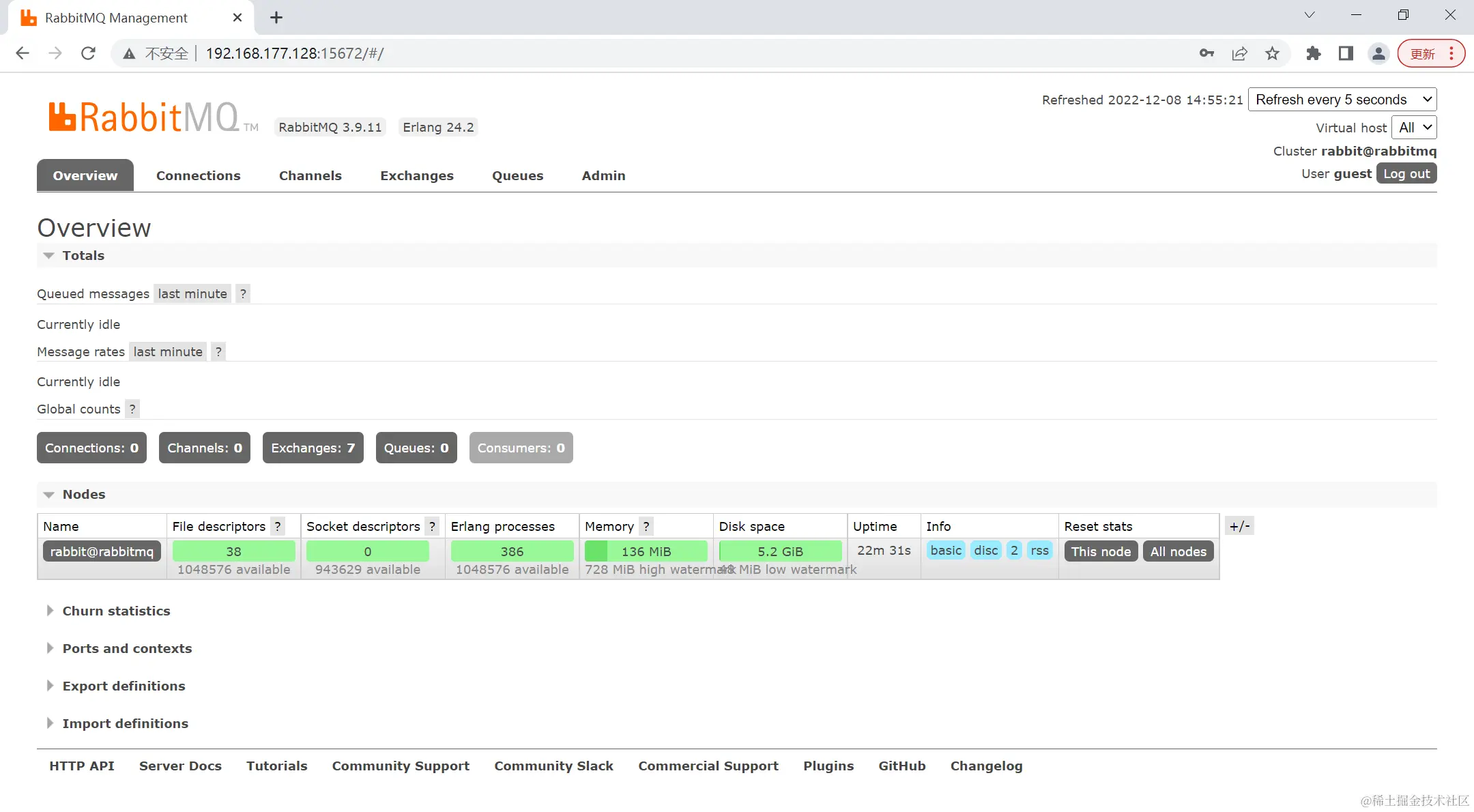The width and height of the screenshot is (1474, 812).
Task: Select the Overview tab
Action: (x=85, y=175)
